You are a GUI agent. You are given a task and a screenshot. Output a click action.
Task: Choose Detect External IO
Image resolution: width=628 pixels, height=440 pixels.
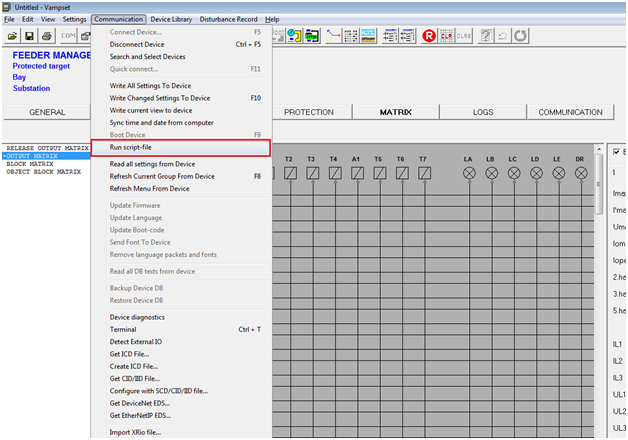181,342
